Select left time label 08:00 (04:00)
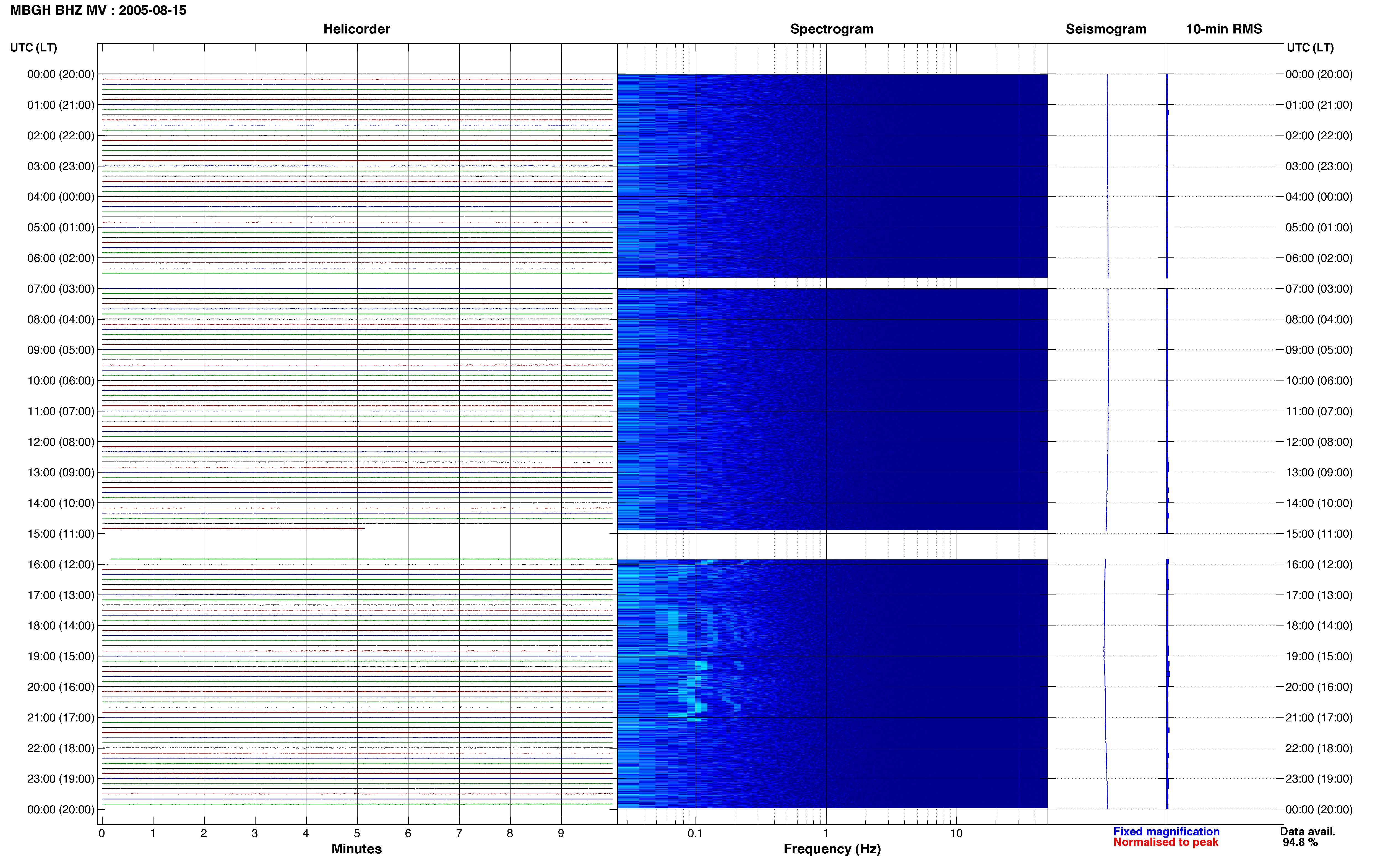This screenshot has height=868, width=1388. click(x=60, y=319)
